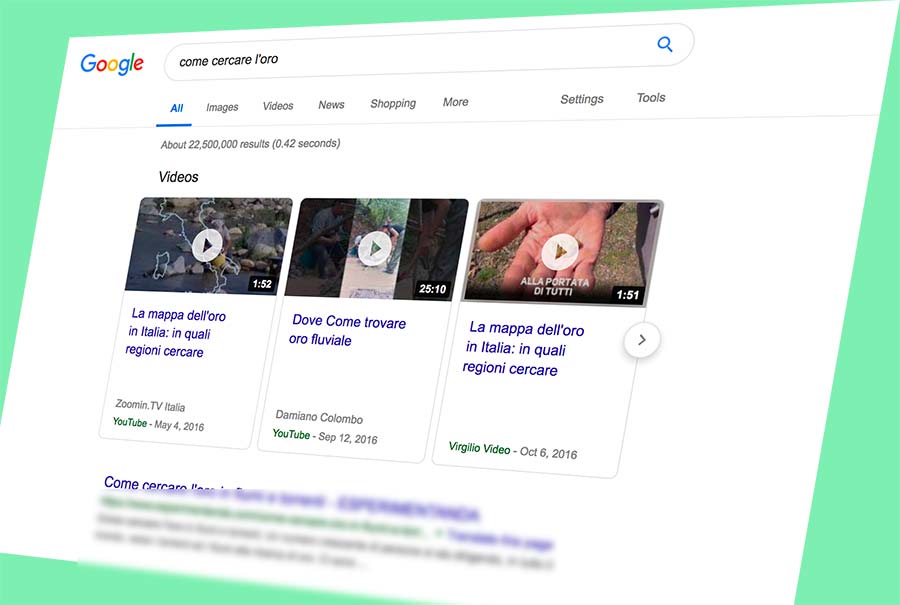
Task: Click 'Virgilio Video - Oct 6, 2016' source text
Action: point(513,451)
